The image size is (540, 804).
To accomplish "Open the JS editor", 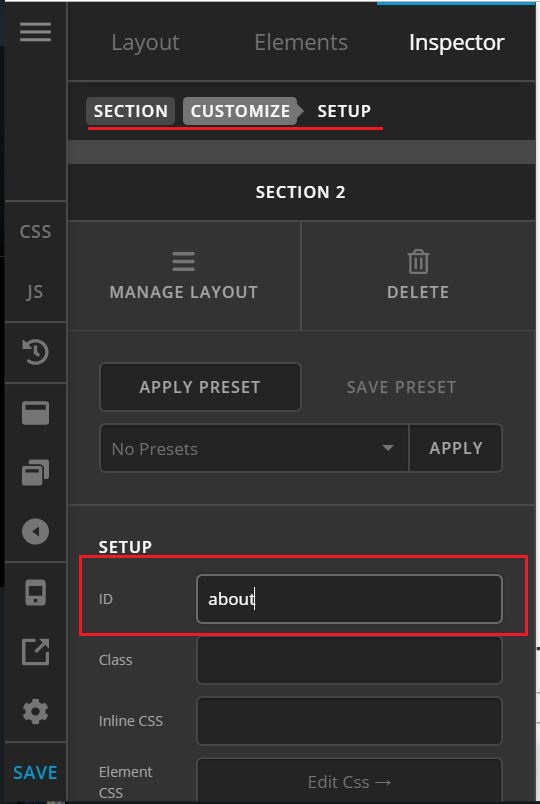I will [35, 292].
